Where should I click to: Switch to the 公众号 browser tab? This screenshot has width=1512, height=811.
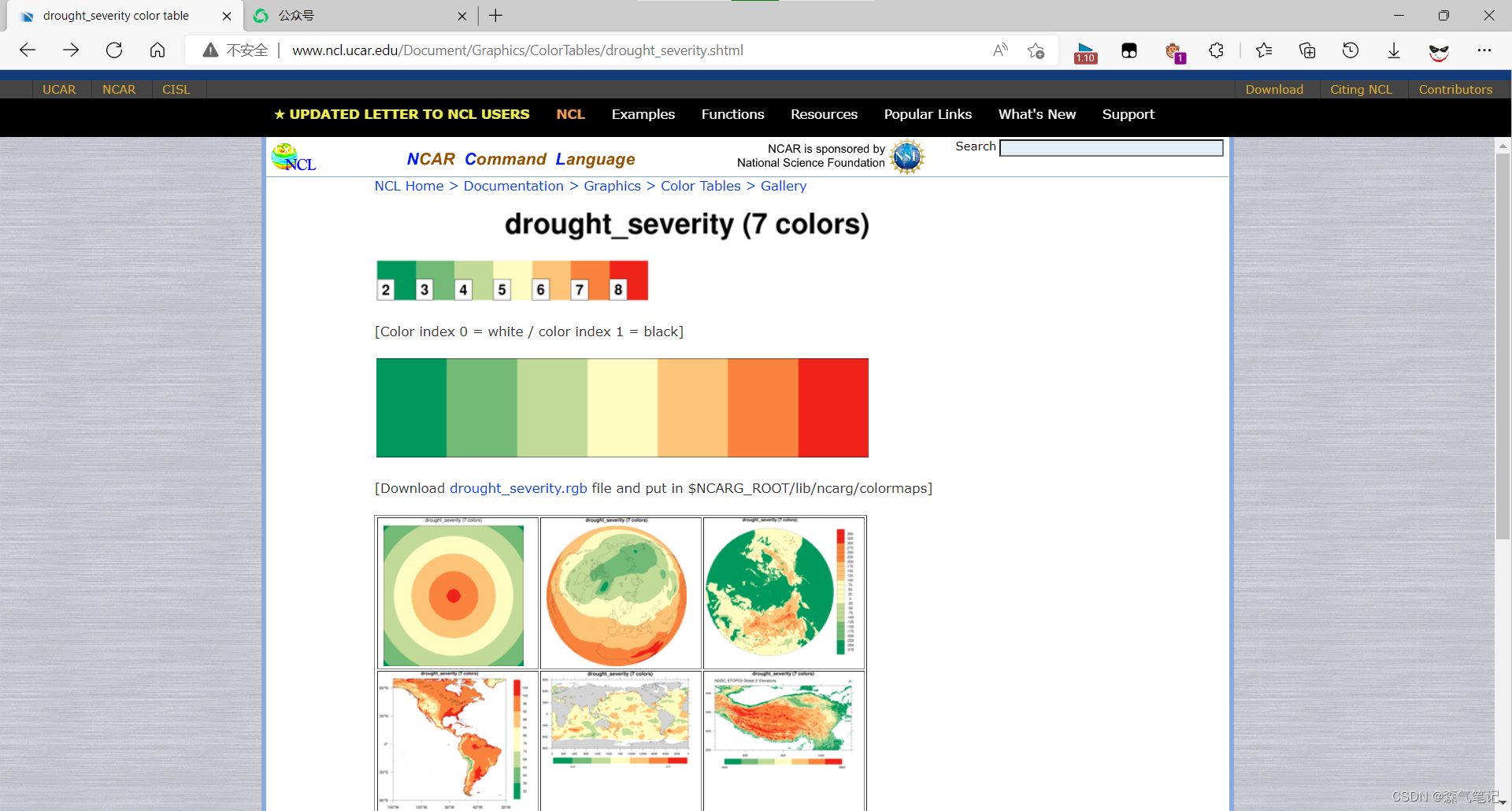(360, 16)
